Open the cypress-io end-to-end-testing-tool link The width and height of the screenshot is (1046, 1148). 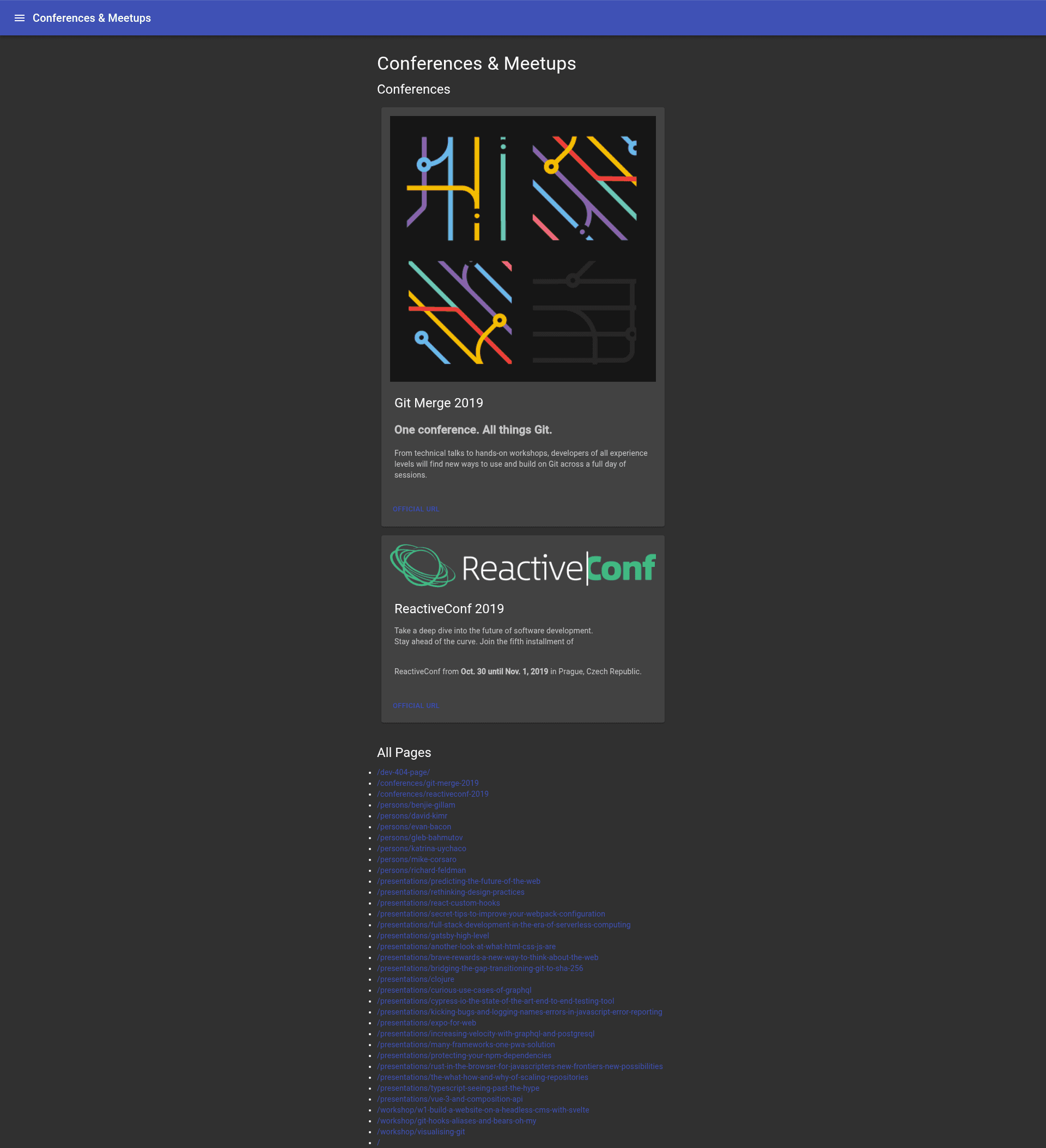[496, 1001]
